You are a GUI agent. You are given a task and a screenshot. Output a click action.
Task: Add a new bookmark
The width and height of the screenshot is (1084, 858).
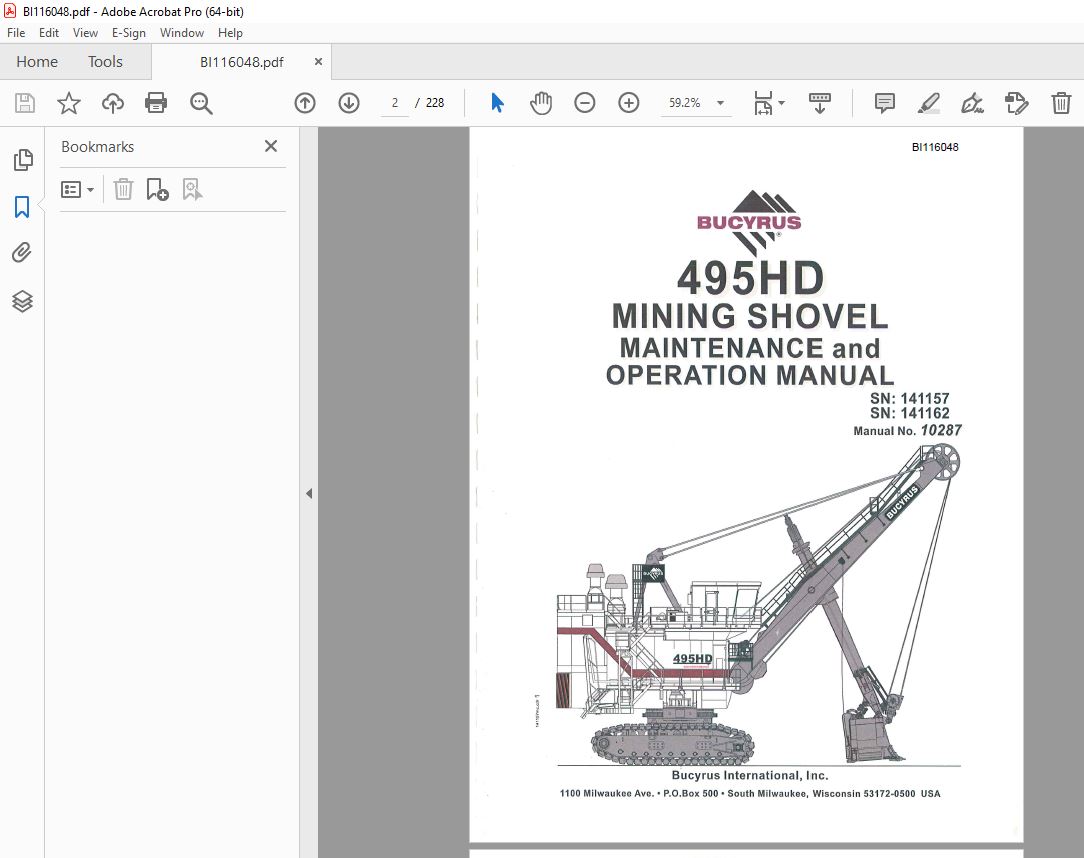pos(158,189)
